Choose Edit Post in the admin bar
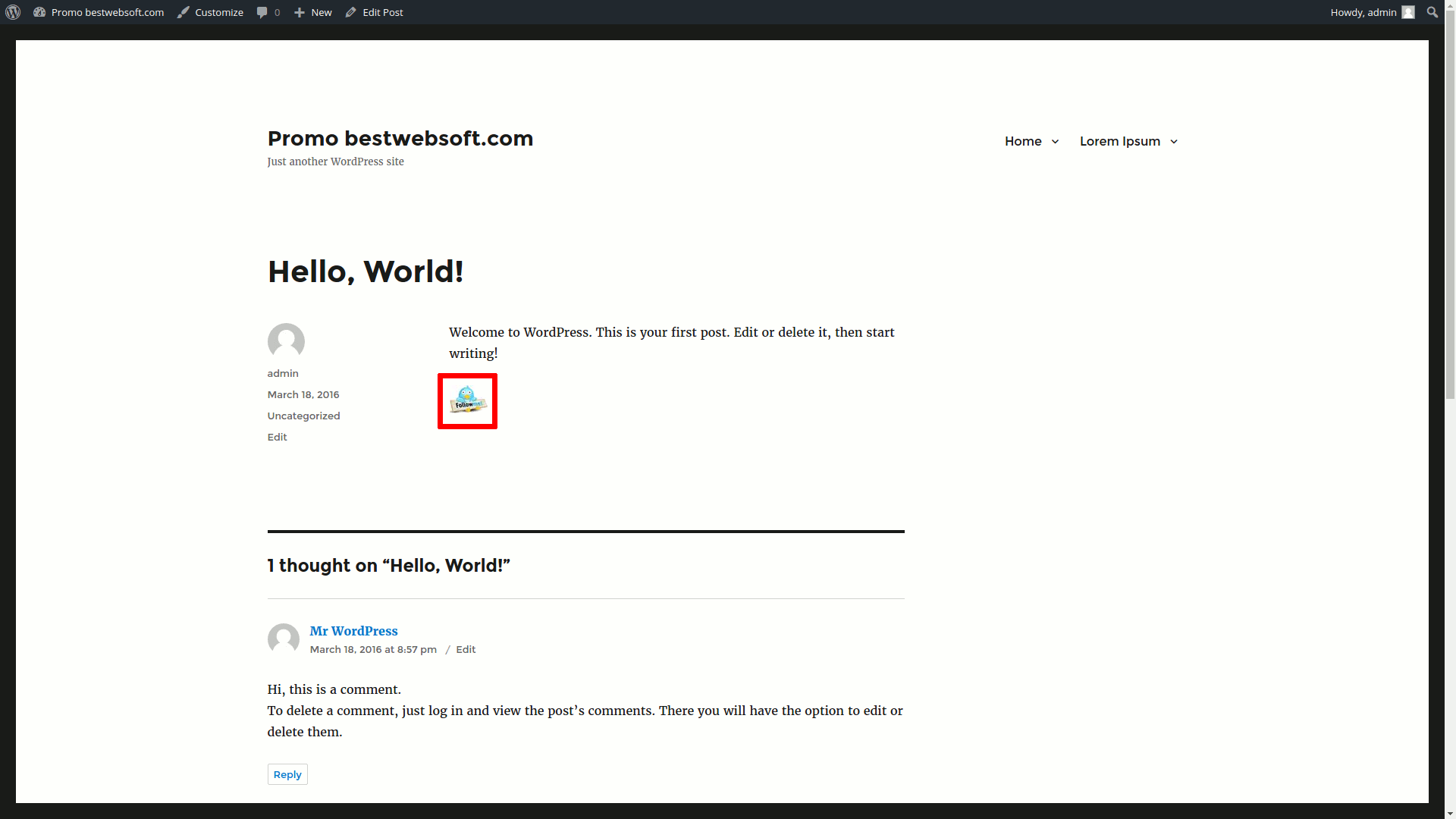Image resolution: width=1456 pixels, height=819 pixels. click(374, 12)
